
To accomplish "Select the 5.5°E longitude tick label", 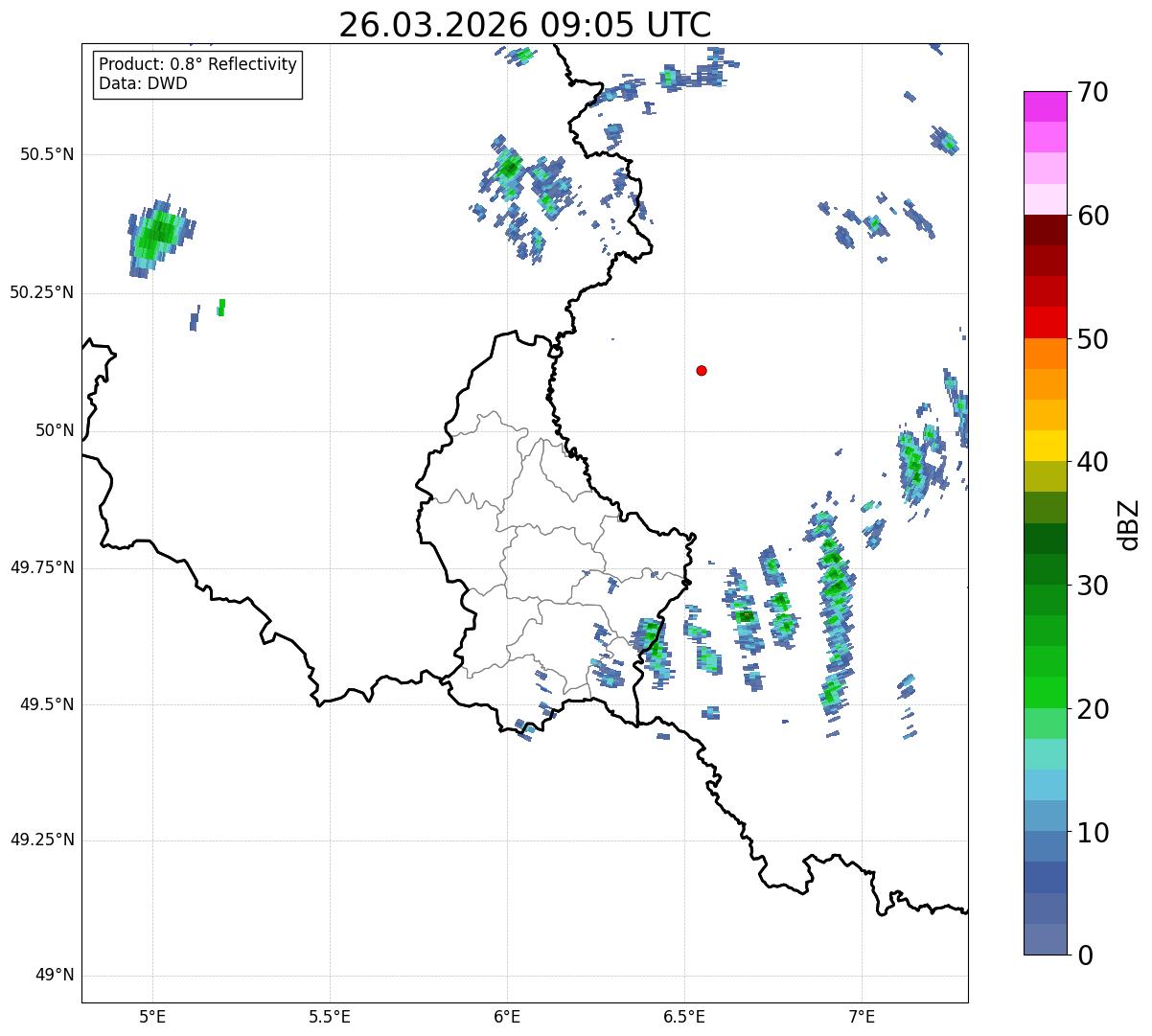I will click(x=330, y=1016).
